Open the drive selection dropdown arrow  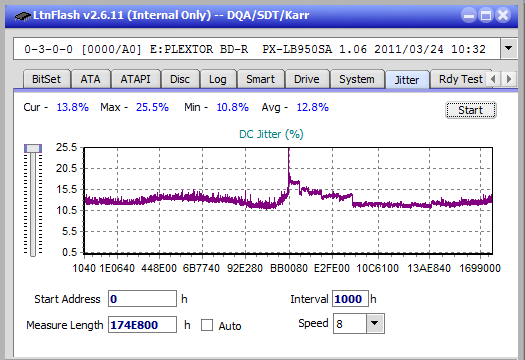pyautogui.click(x=509, y=49)
